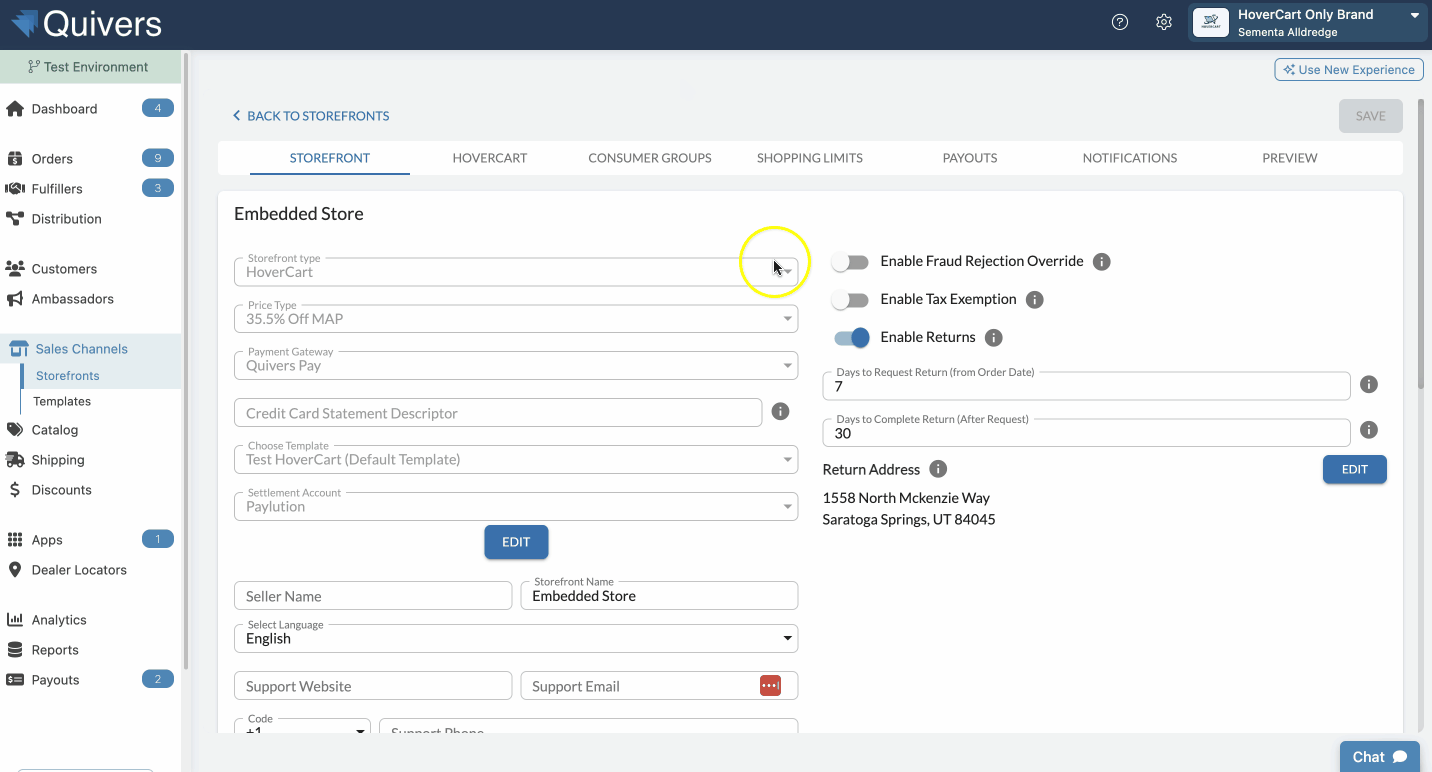Open Templates in the sidebar
The height and width of the screenshot is (772, 1432).
(62, 401)
